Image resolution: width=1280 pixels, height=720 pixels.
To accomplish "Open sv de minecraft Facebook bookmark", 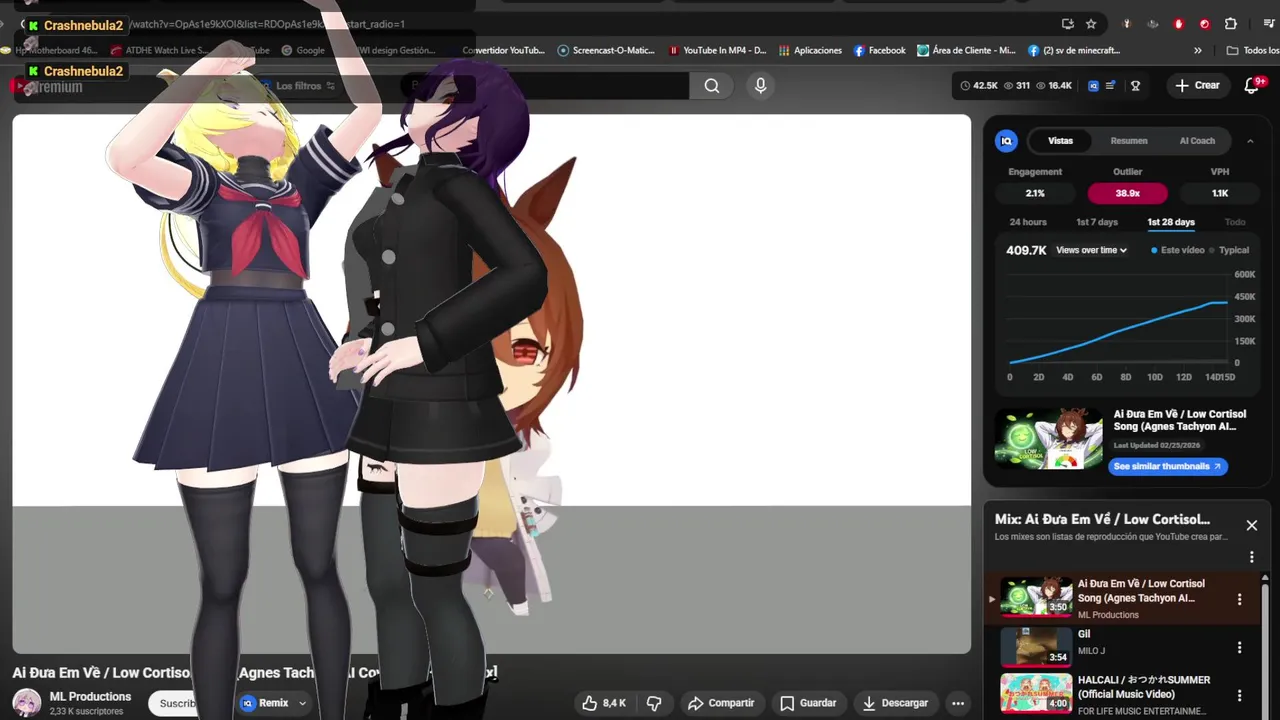I will click(x=1073, y=50).
